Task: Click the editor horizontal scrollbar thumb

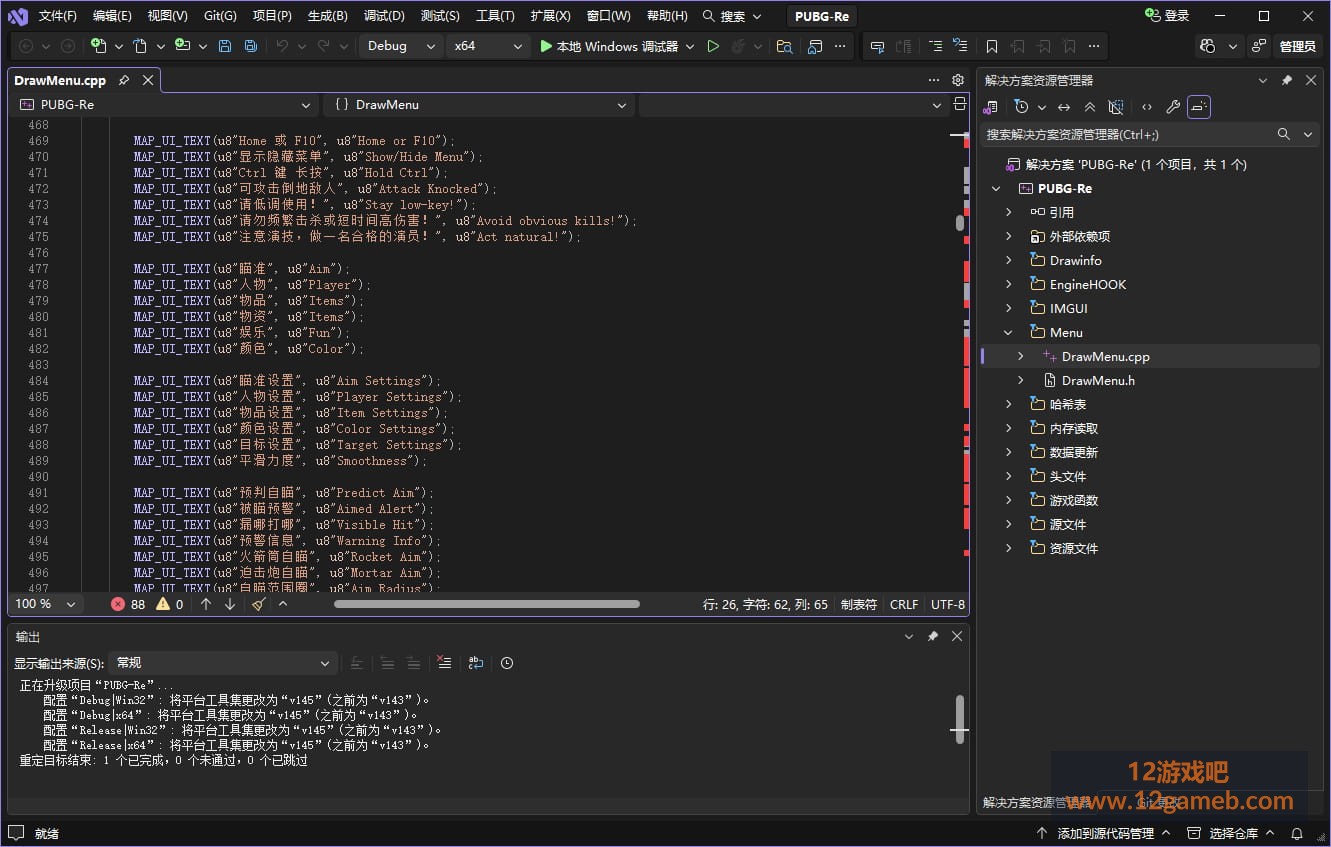Action: pyautogui.click(x=486, y=604)
